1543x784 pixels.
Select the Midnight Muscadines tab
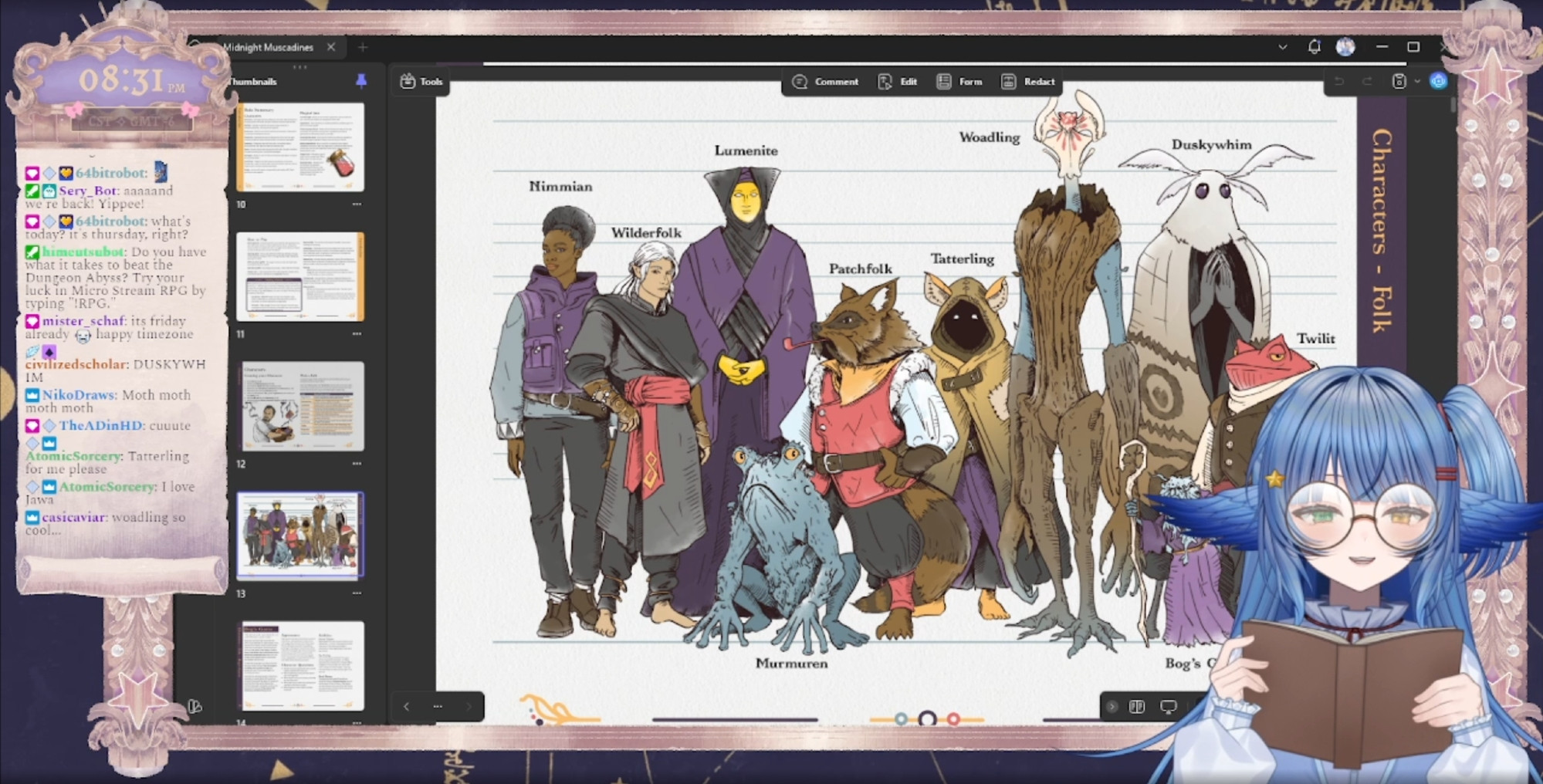click(x=268, y=47)
